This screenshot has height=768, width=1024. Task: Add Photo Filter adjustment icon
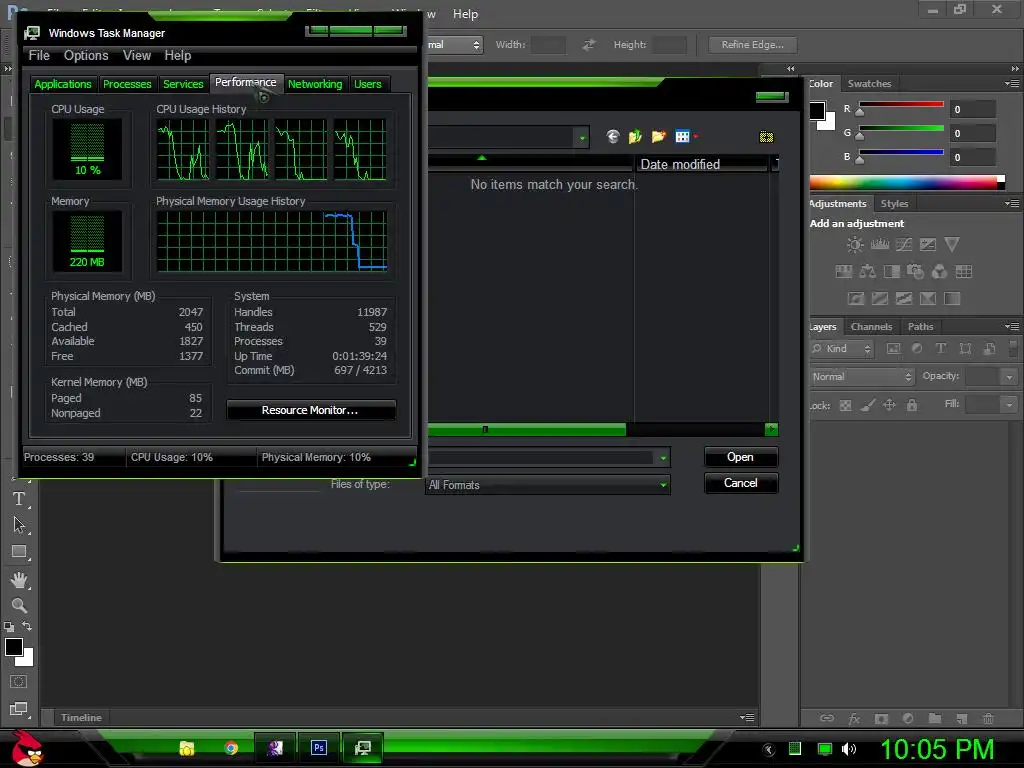coord(916,272)
